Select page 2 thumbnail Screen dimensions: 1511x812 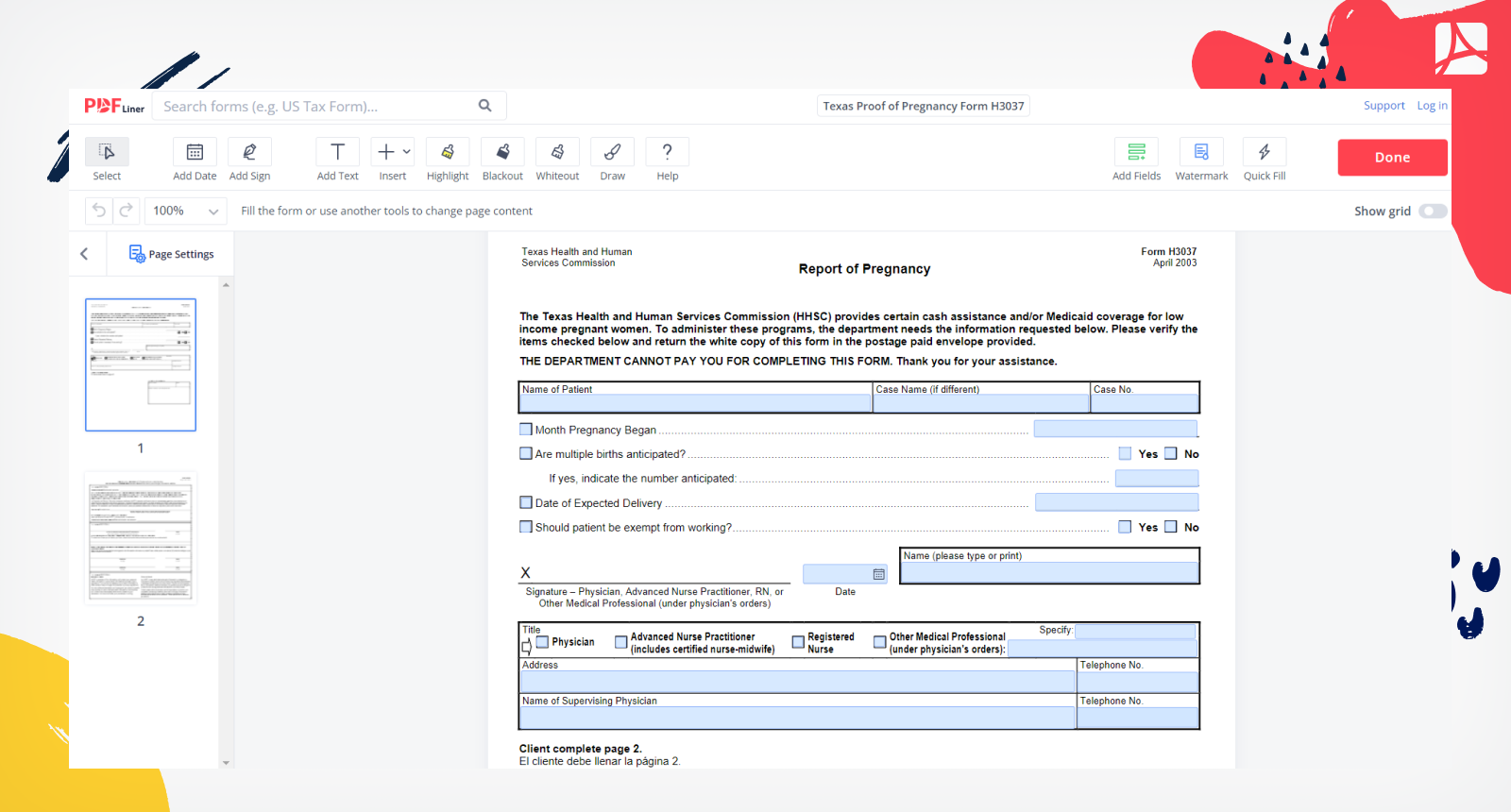[x=141, y=538]
